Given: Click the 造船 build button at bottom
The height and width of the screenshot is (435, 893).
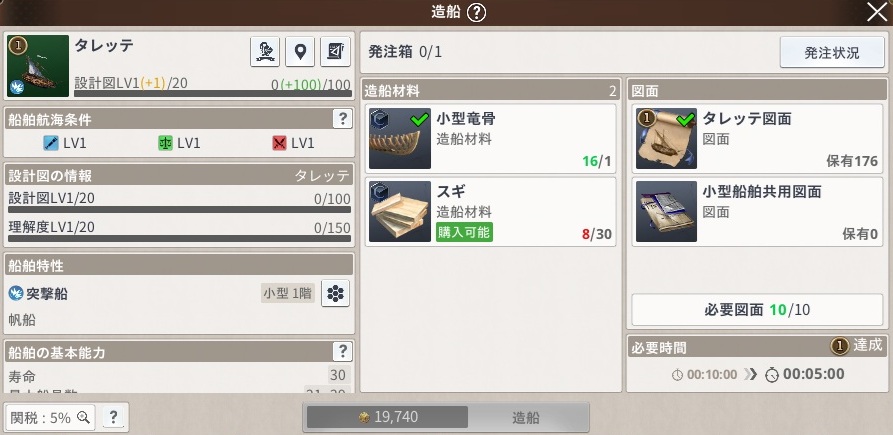Looking at the screenshot, I should [526, 417].
